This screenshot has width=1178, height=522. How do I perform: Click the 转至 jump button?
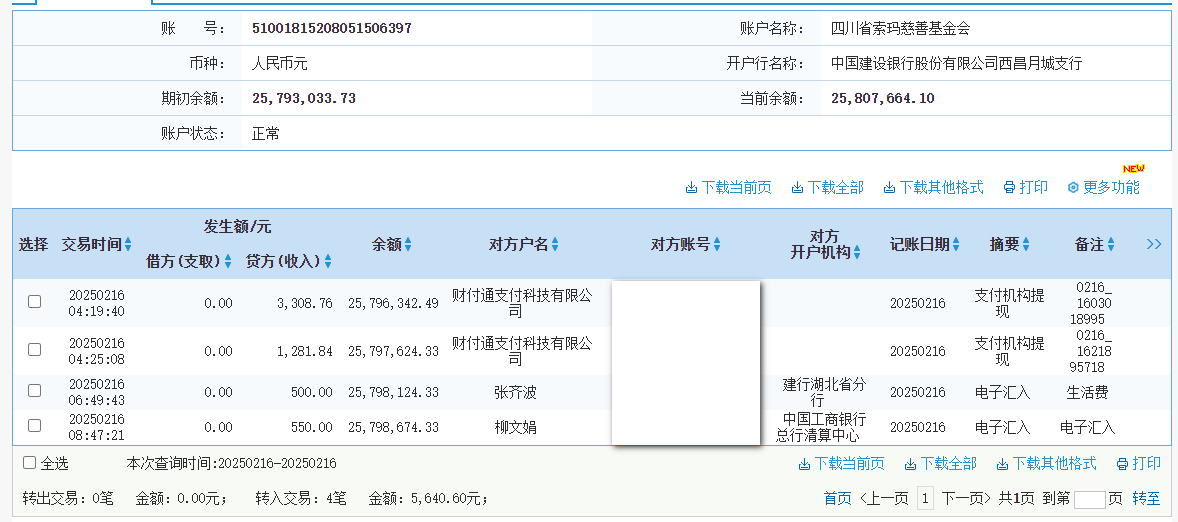pos(1146,499)
